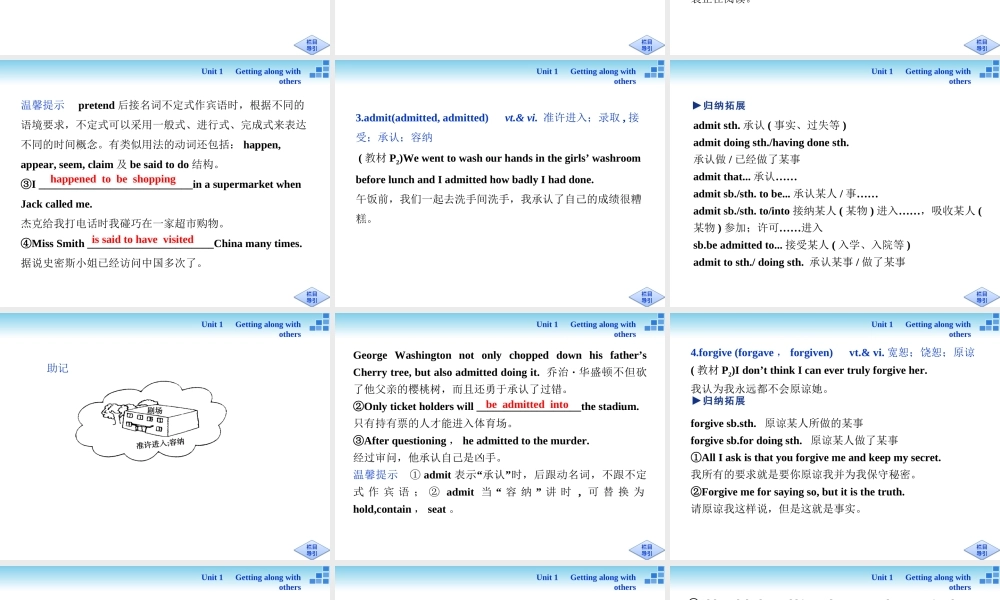Click the theatre cloud illustration on the 助记 slide
This screenshot has width=1000, height=600.
pos(151,420)
